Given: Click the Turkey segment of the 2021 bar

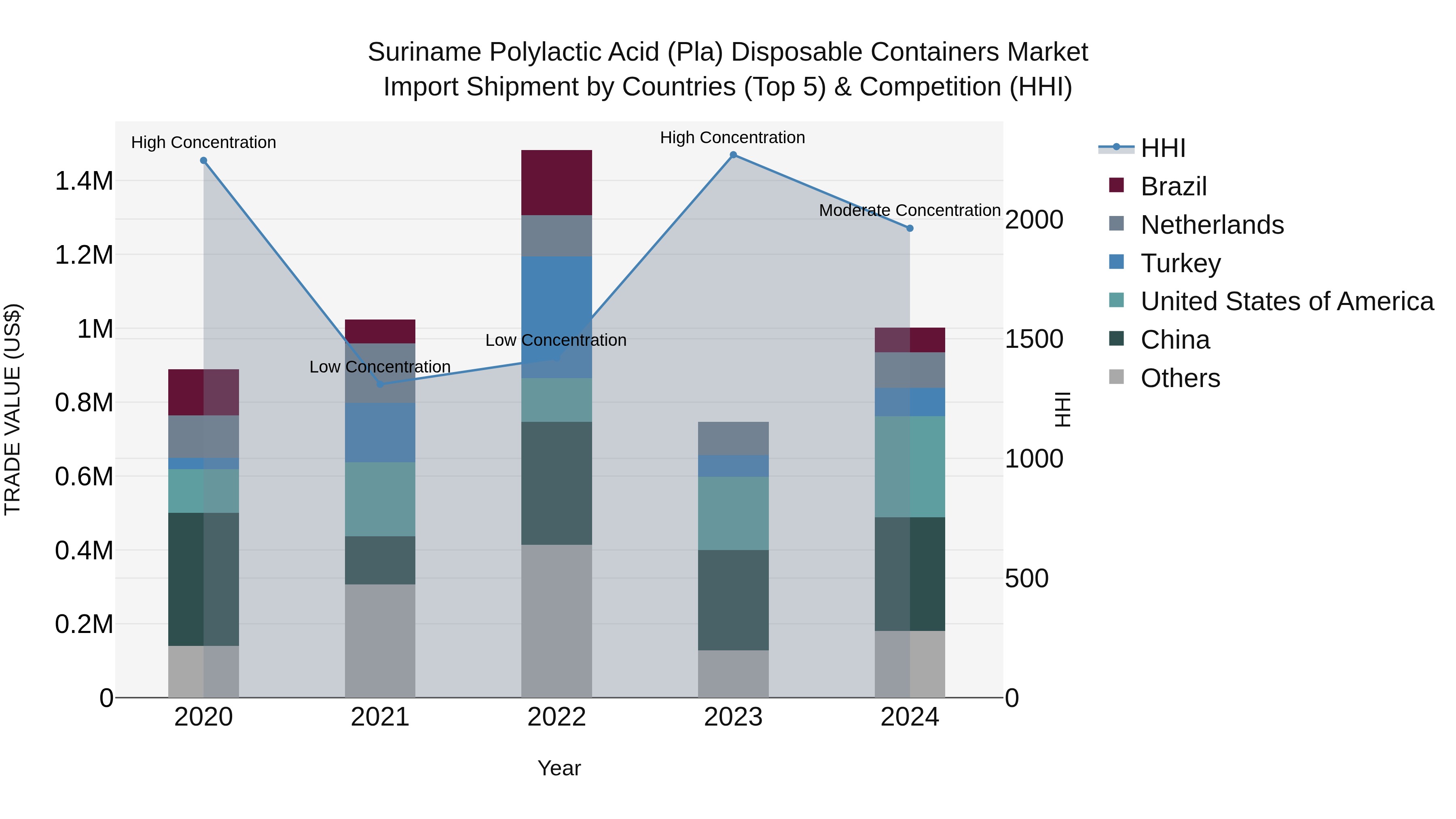Looking at the screenshot, I should (x=381, y=432).
